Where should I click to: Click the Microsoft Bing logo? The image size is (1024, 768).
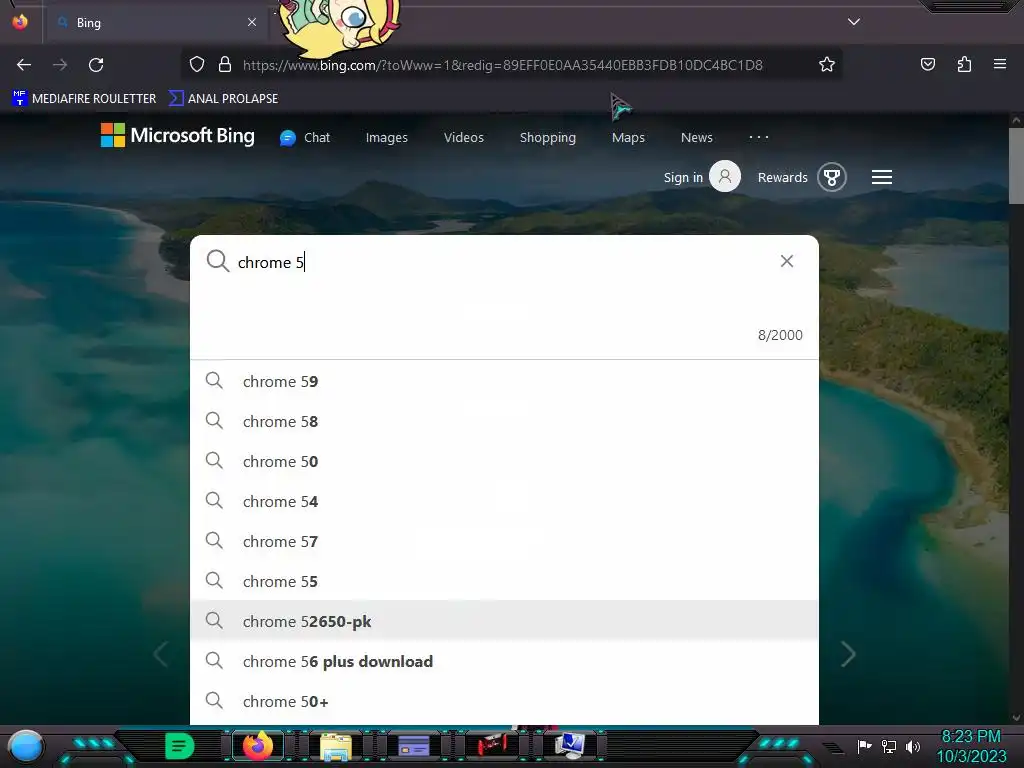click(178, 135)
